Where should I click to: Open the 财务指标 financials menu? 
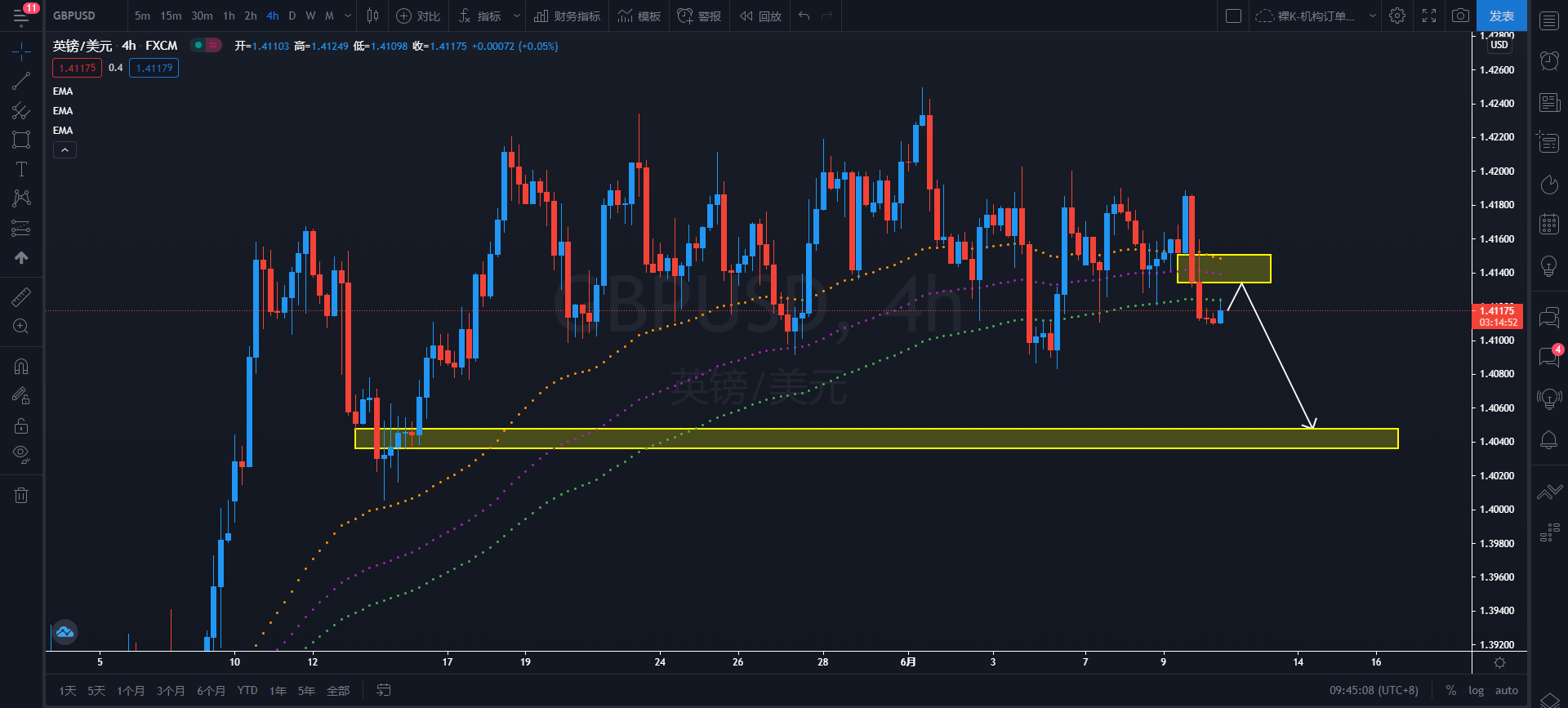tap(568, 16)
